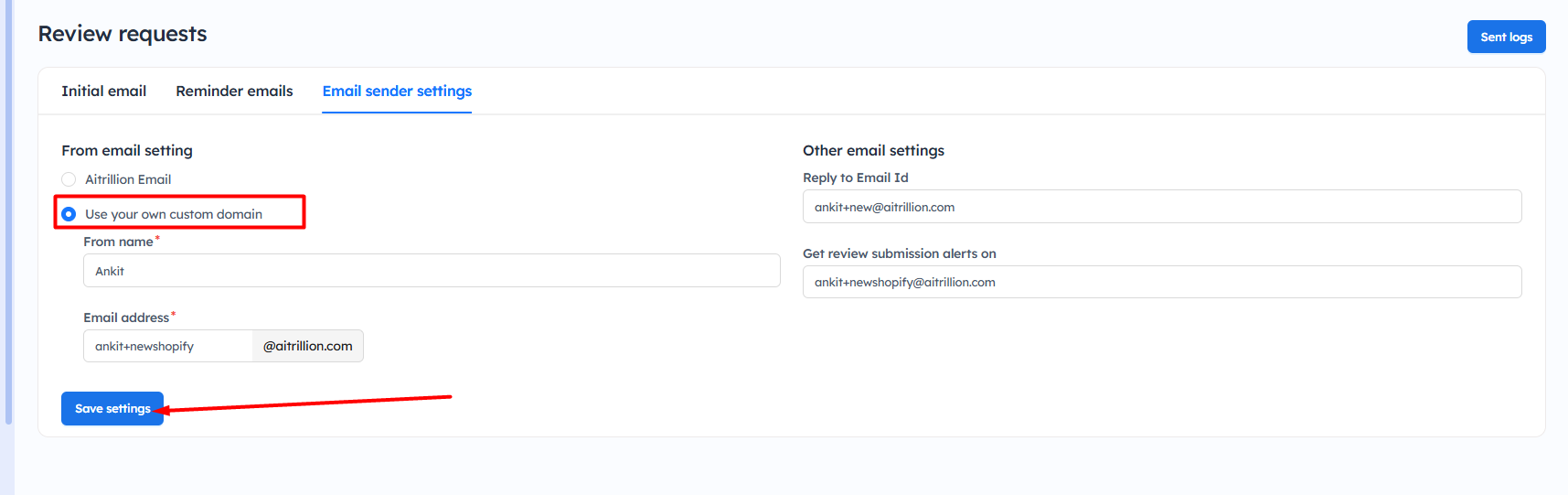Click the @aitrillion.com domain suffix box

tap(307, 346)
